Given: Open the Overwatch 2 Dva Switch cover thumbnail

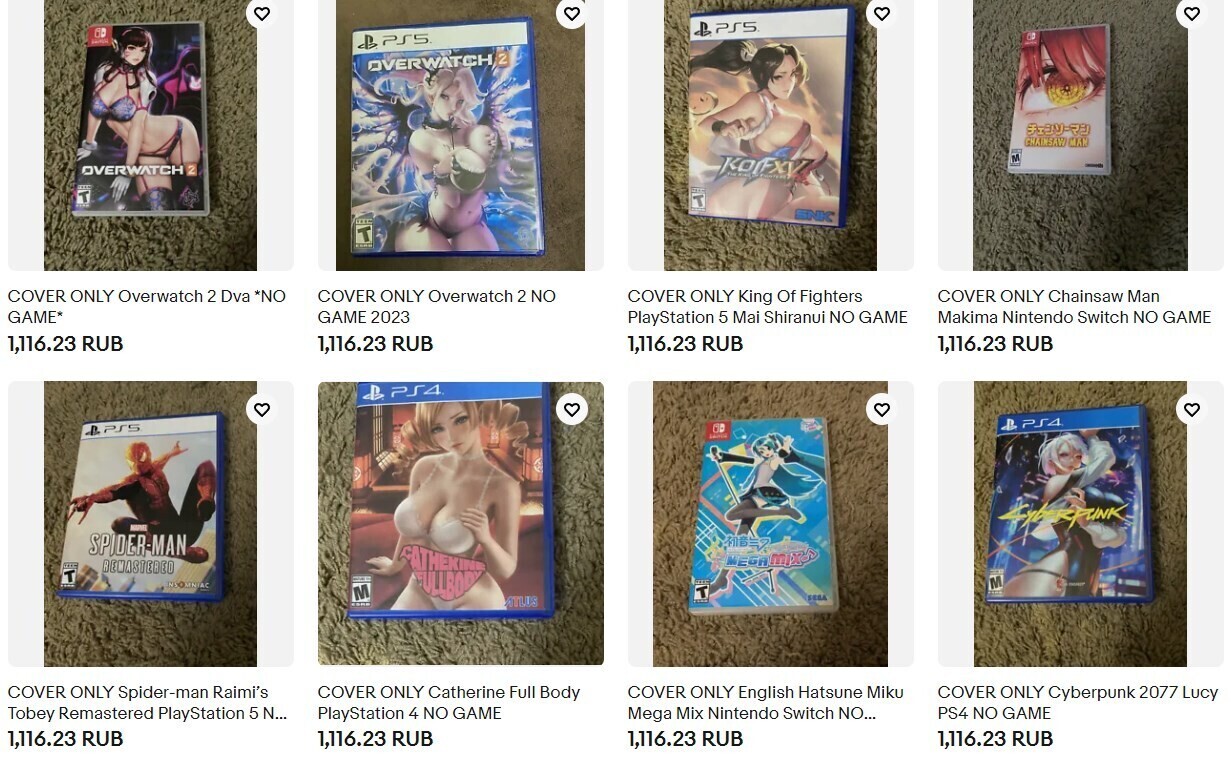Looking at the screenshot, I should [151, 135].
